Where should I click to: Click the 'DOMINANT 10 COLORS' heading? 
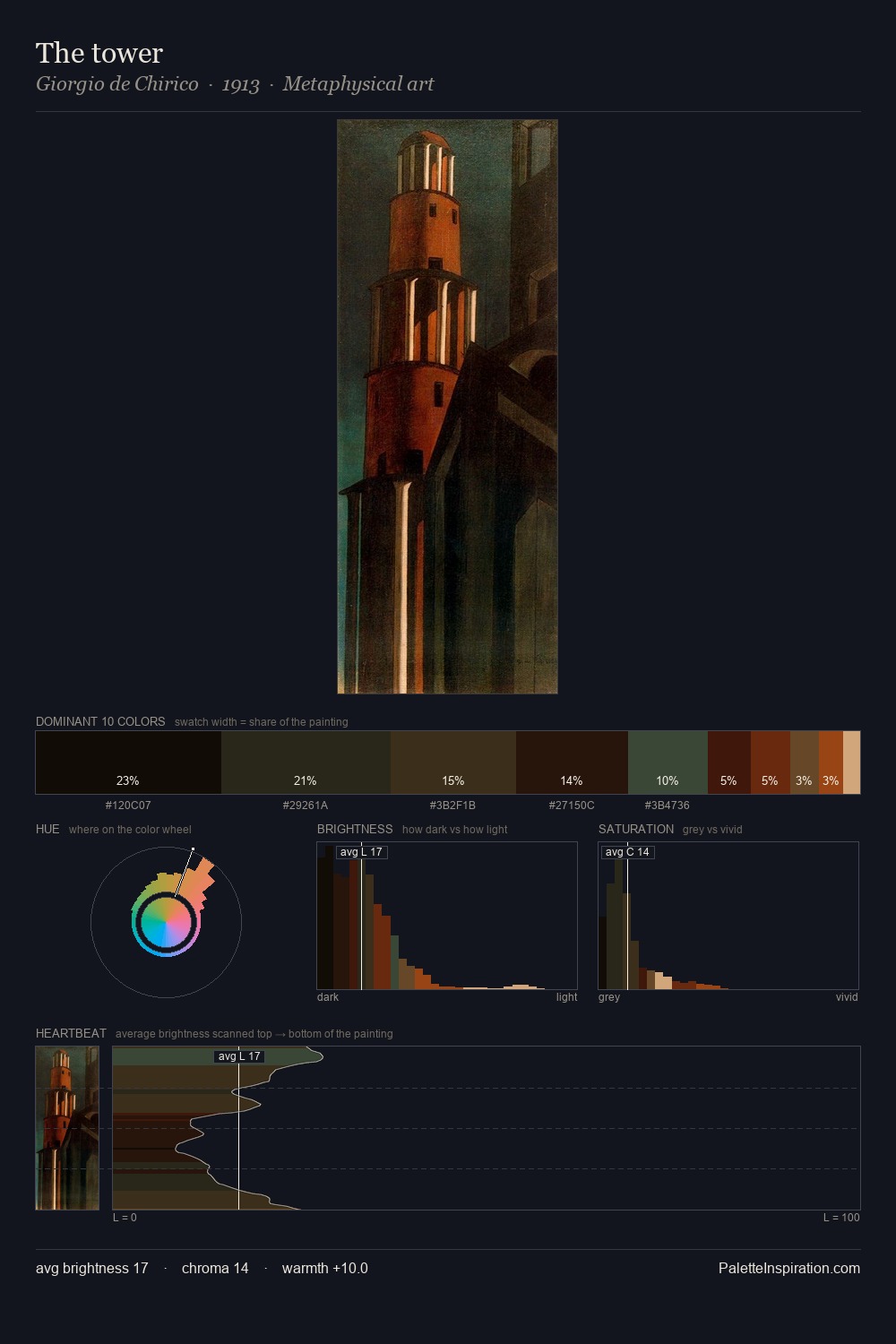click(x=100, y=721)
